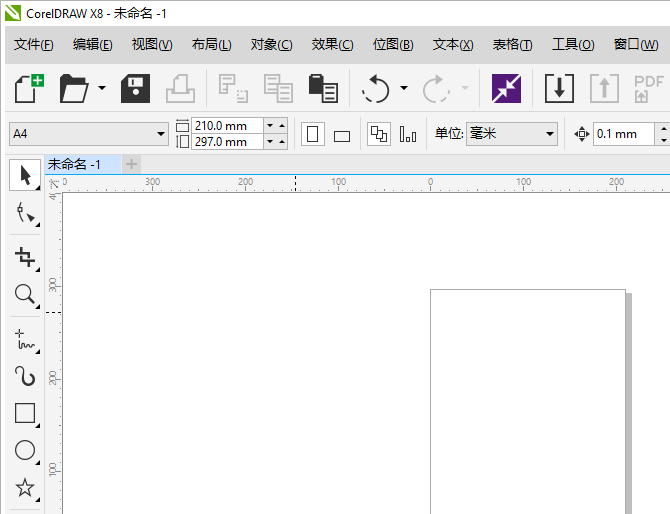Decrease page height with the down spinner

pos(270,141)
